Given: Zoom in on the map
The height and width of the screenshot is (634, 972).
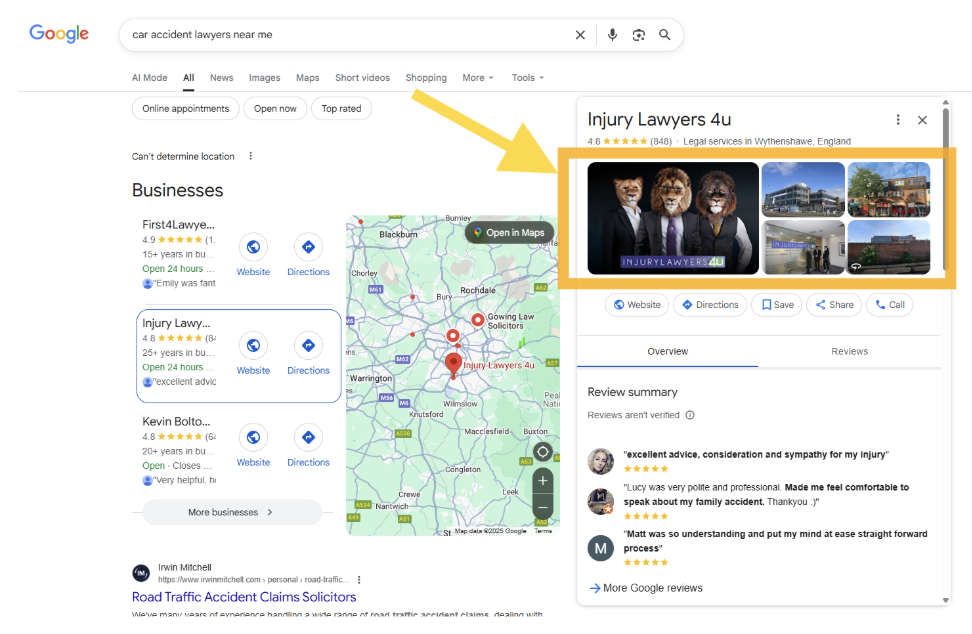Looking at the screenshot, I should pyautogui.click(x=542, y=481).
